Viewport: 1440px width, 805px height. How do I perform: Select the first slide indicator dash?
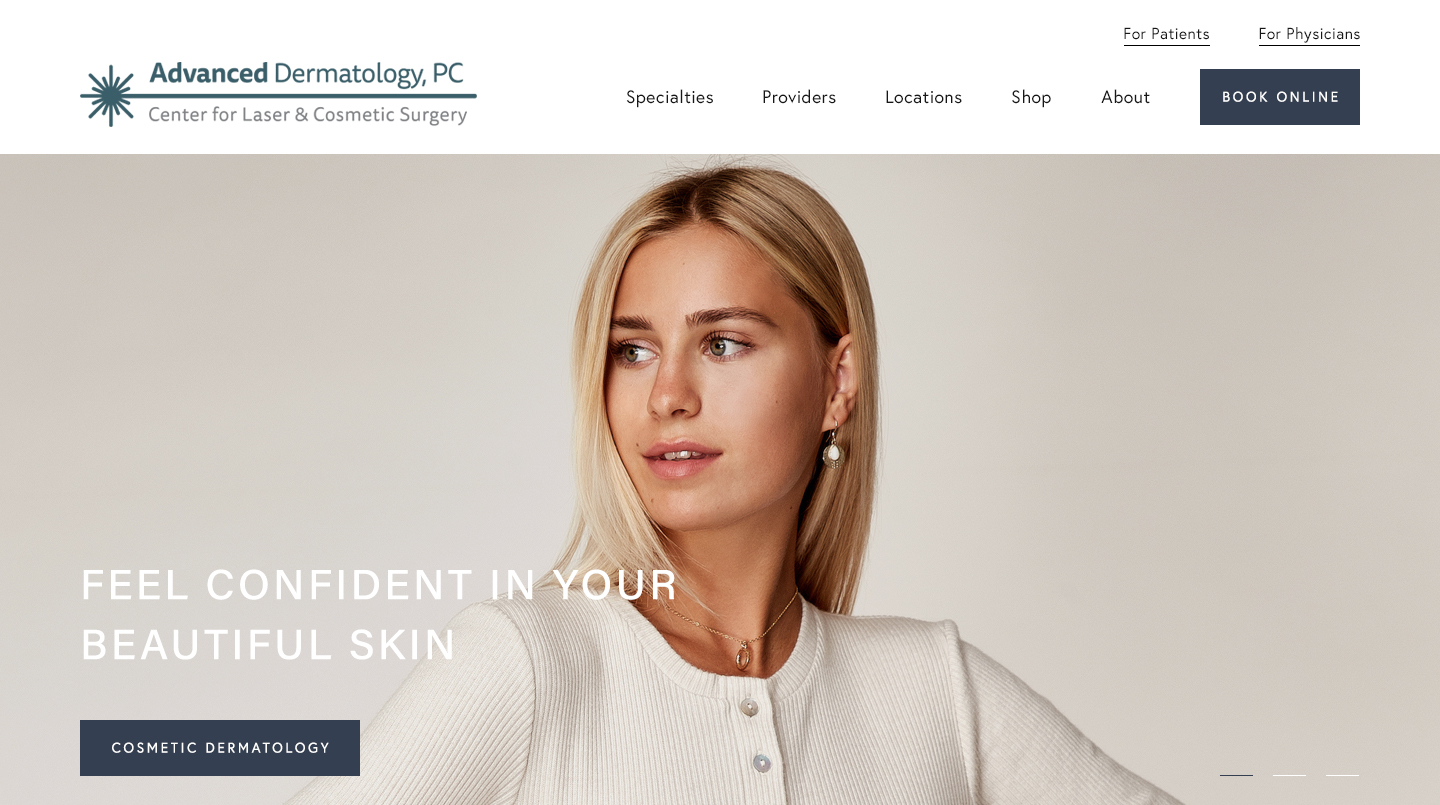[x=1236, y=775]
